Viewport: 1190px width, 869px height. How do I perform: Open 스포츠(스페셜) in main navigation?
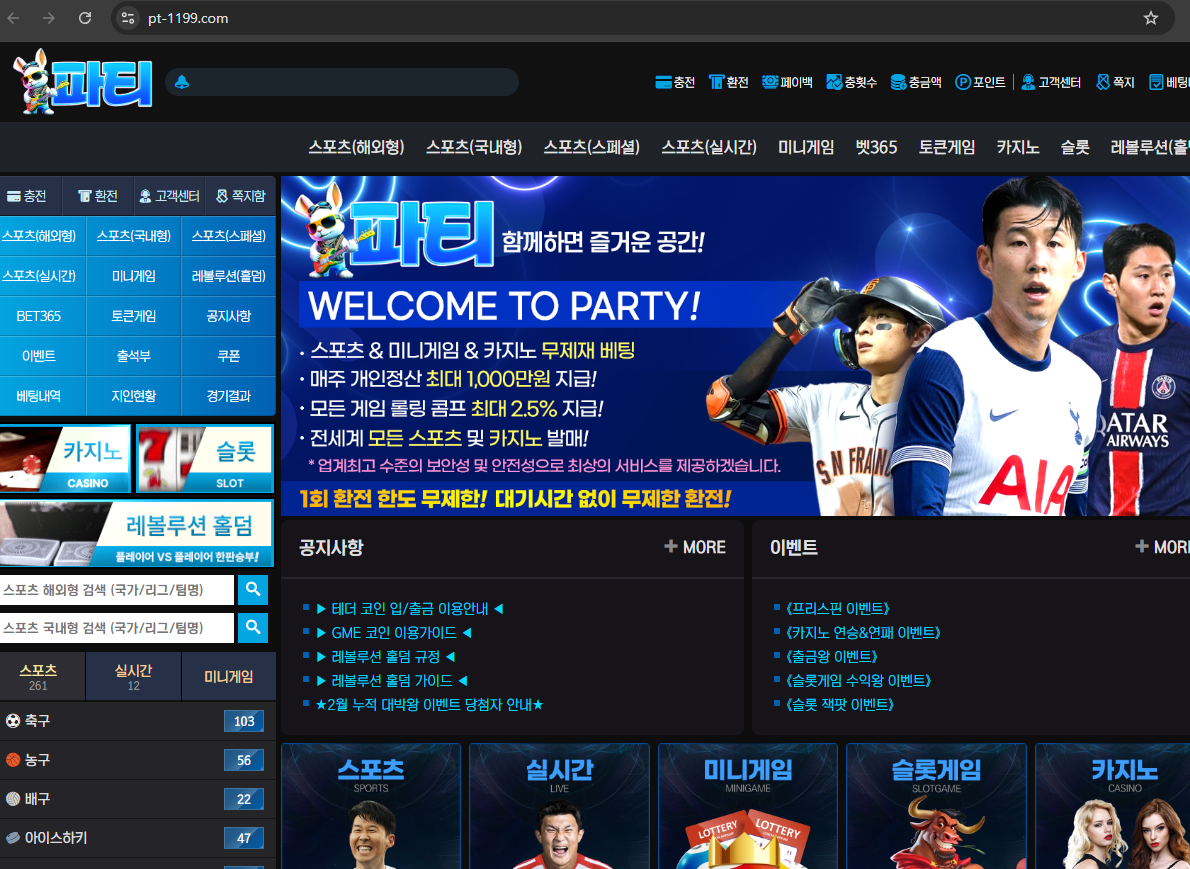coord(591,147)
